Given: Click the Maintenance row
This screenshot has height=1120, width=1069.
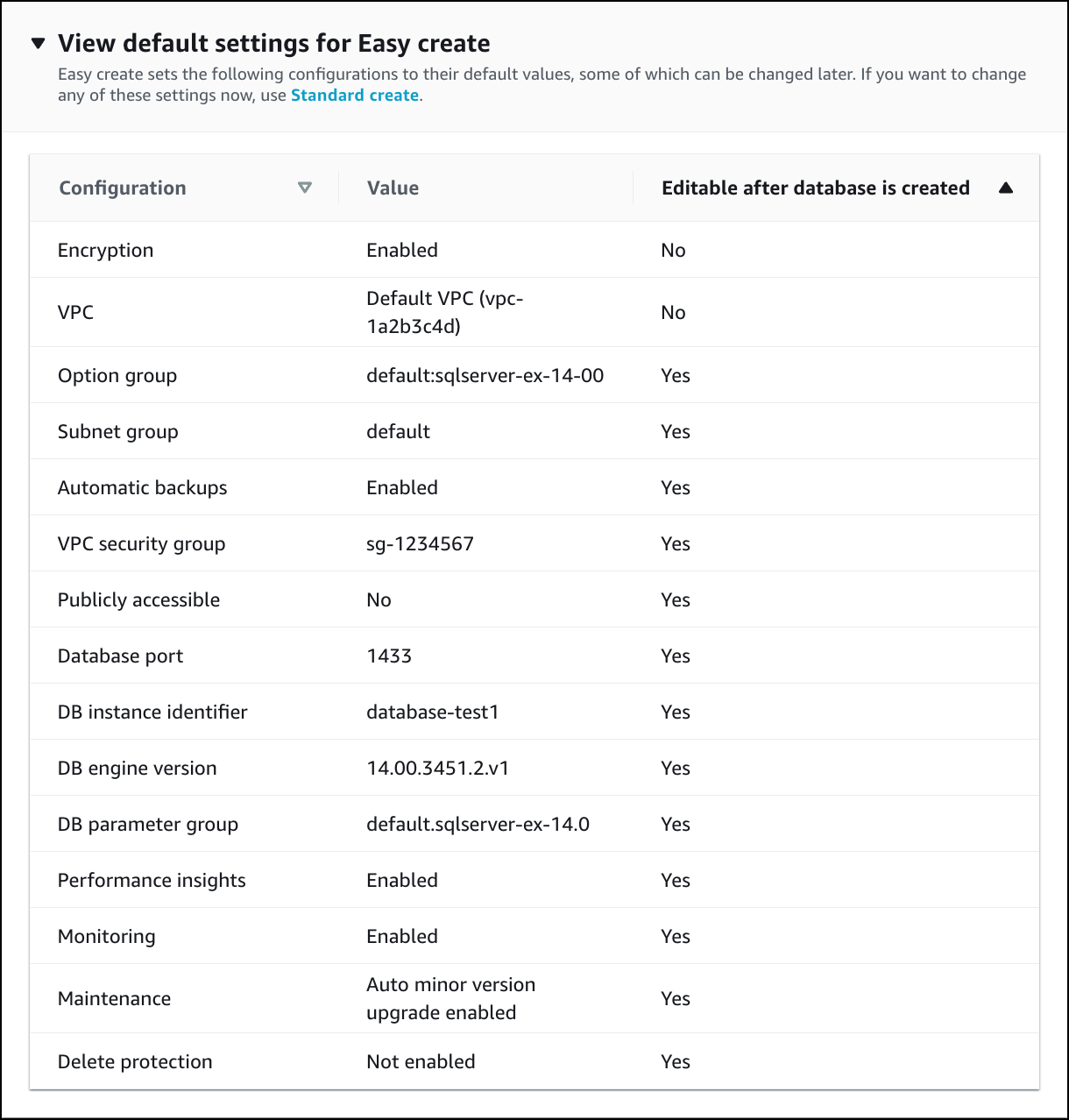Looking at the screenshot, I should pyautogui.click(x=114, y=998).
